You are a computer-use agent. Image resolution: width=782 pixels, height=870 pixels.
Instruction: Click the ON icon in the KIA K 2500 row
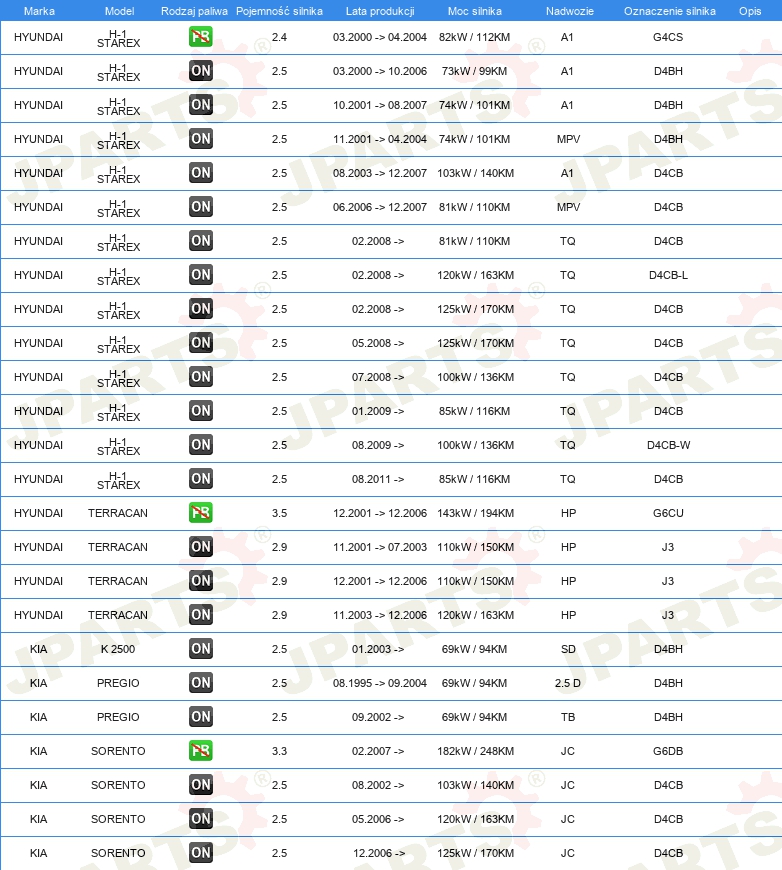(200, 649)
